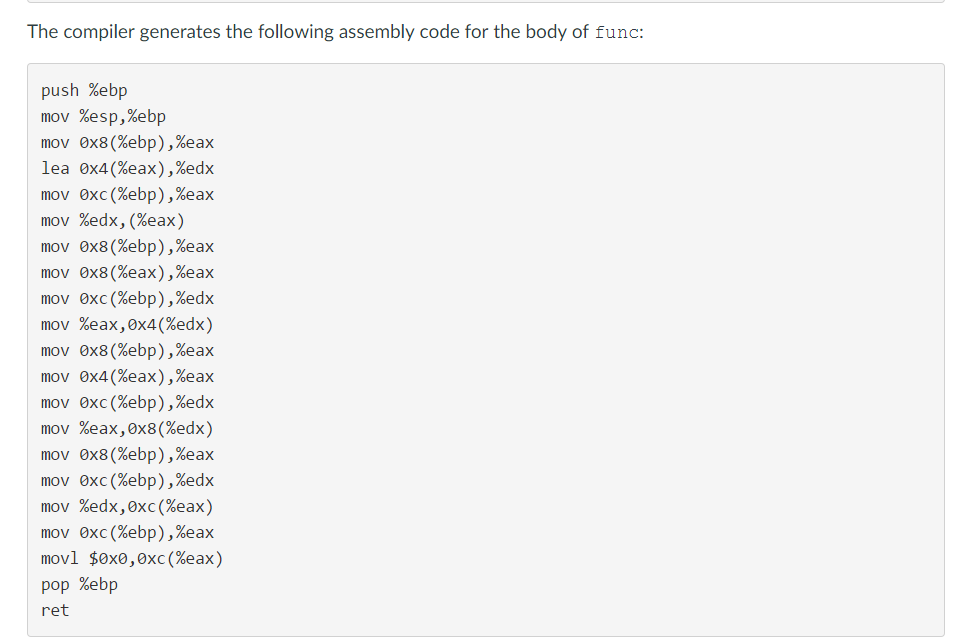Image resolution: width=971 pixels, height=637 pixels.
Task: Click the 'movl $0x0,0xc(%eax)' instruction
Action: tap(132, 559)
